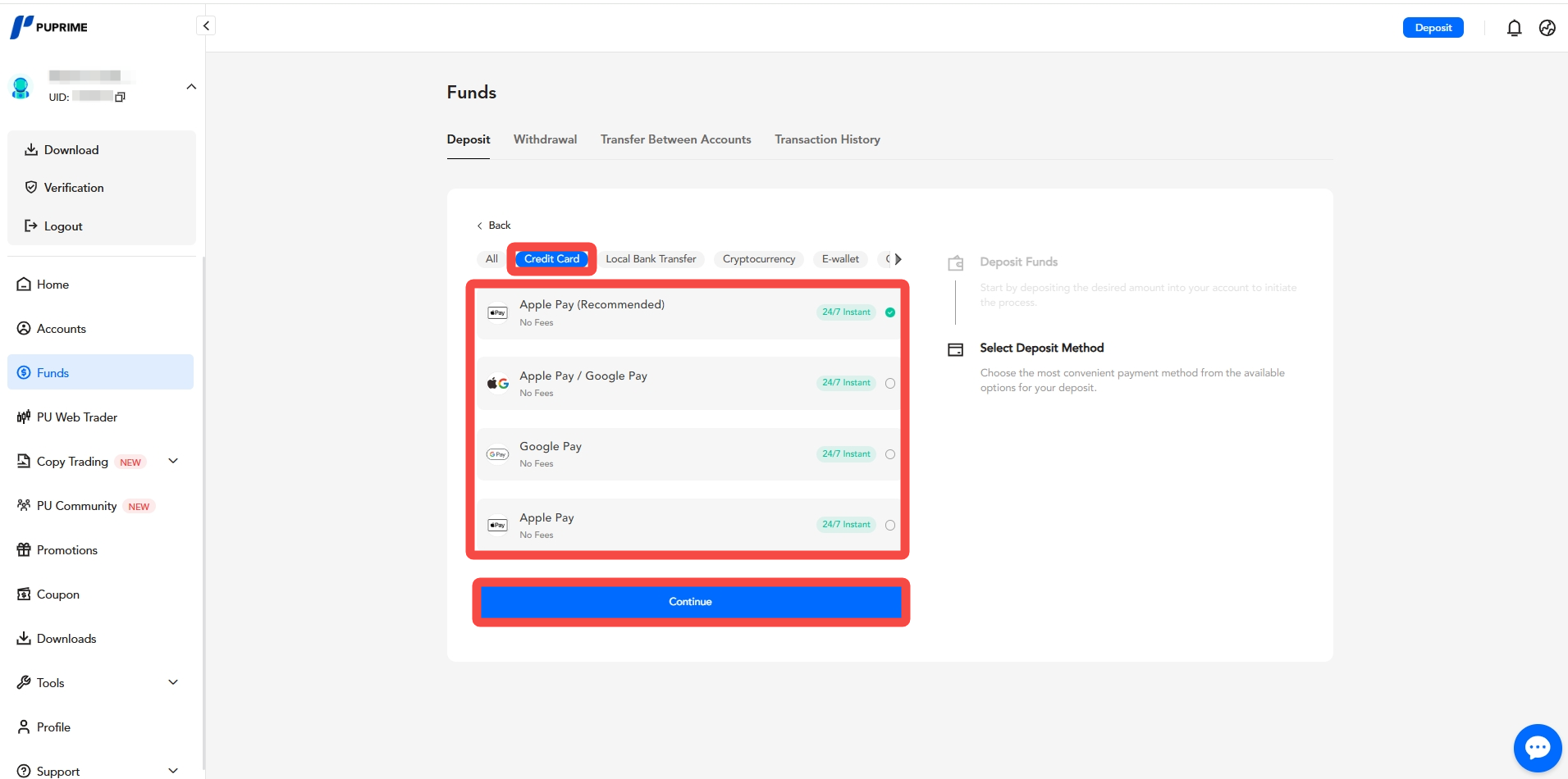Select Apple Pay / Google Pay radio button
The width and height of the screenshot is (1568, 779).
[x=890, y=383]
